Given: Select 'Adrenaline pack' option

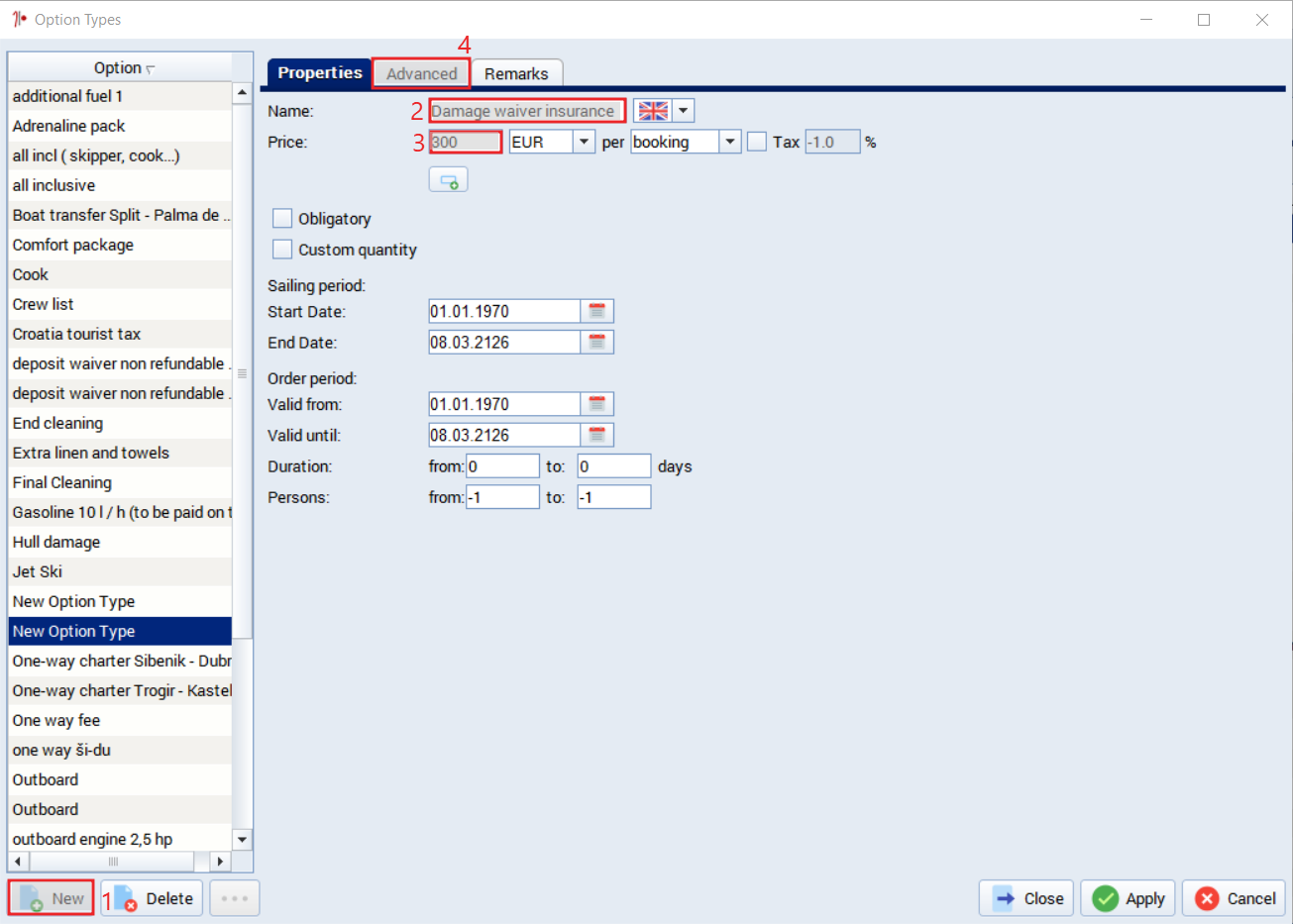Looking at the screenshot, I should [x=120, y=126].
